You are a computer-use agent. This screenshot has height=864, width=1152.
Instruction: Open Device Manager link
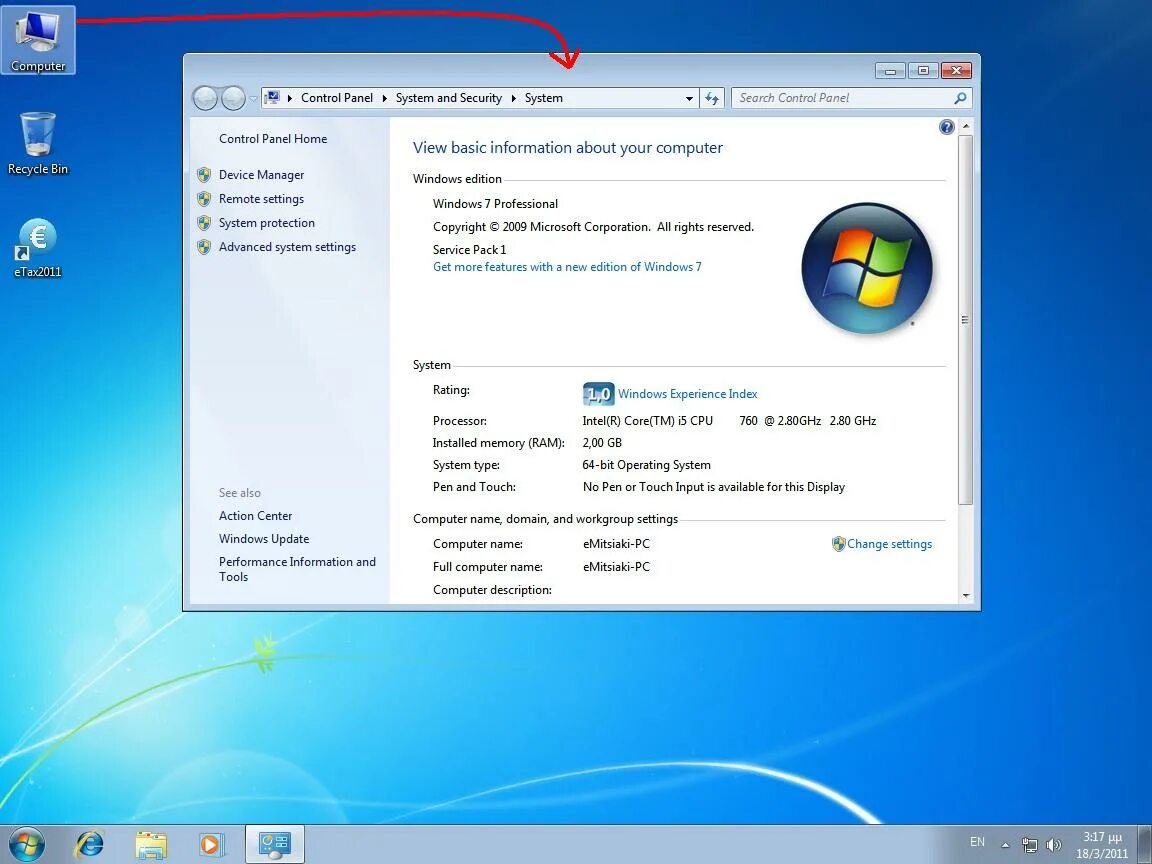(x=262, y=175)
